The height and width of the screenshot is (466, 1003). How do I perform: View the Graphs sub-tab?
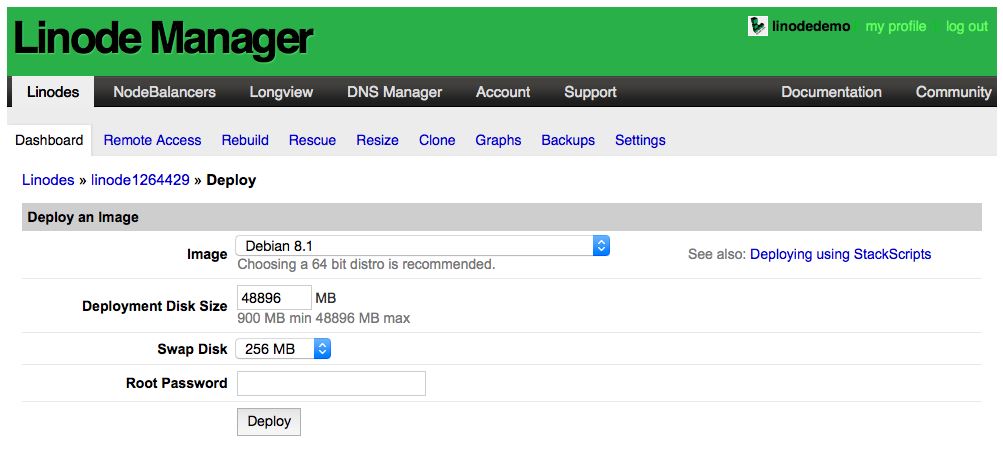tap(498, 140)
